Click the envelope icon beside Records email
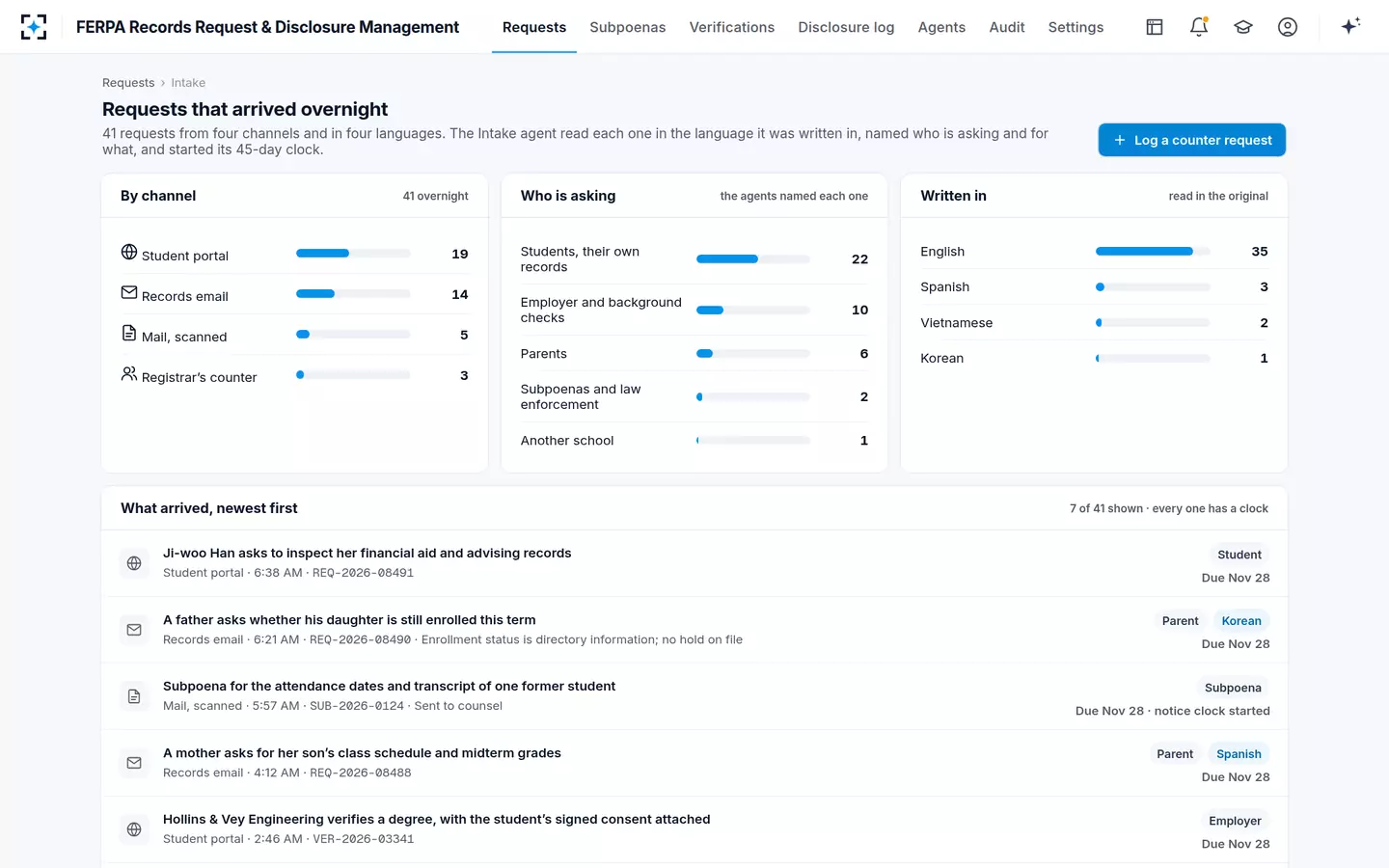The image size is (1389, 868). tap(129, 292)
